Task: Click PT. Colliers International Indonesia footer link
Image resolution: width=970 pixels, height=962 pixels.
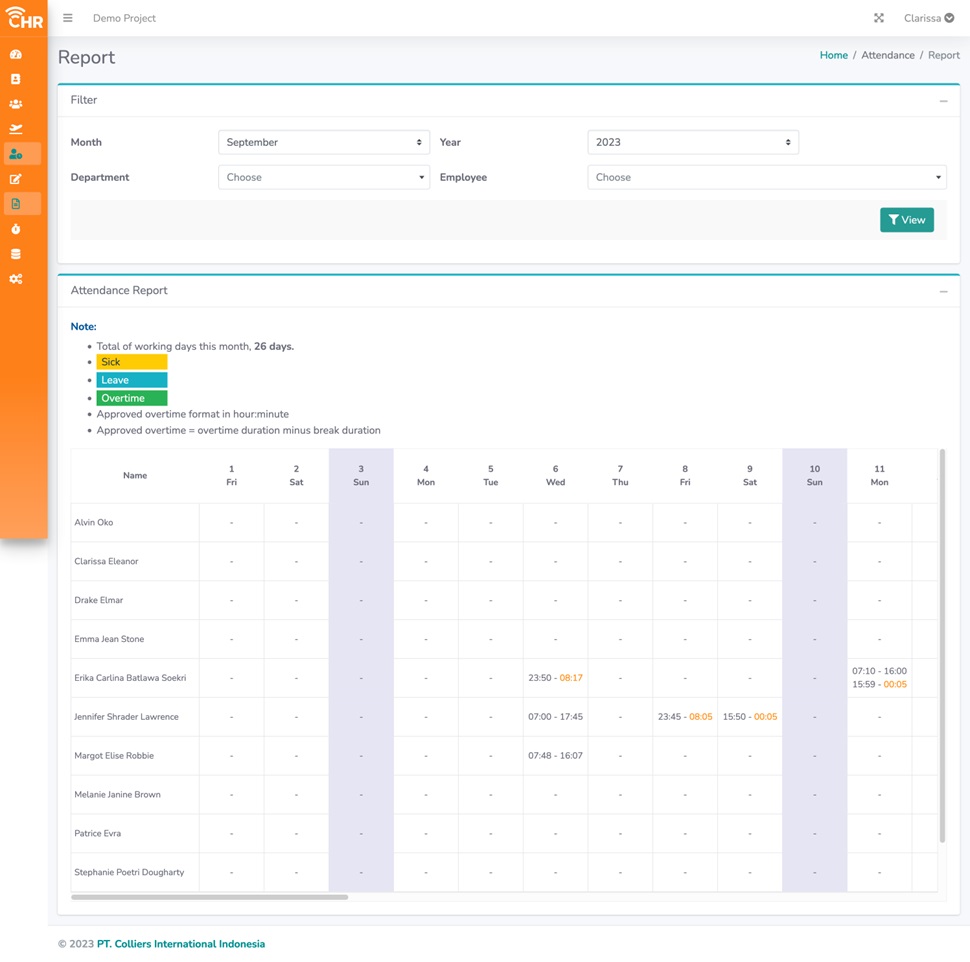Action: [x=181, y=943]
